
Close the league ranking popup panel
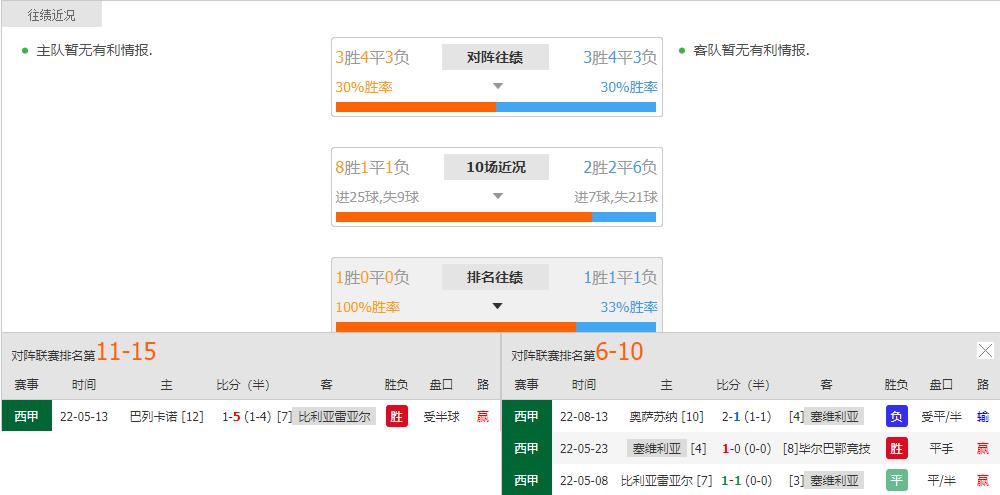click(x=985, y=350)
